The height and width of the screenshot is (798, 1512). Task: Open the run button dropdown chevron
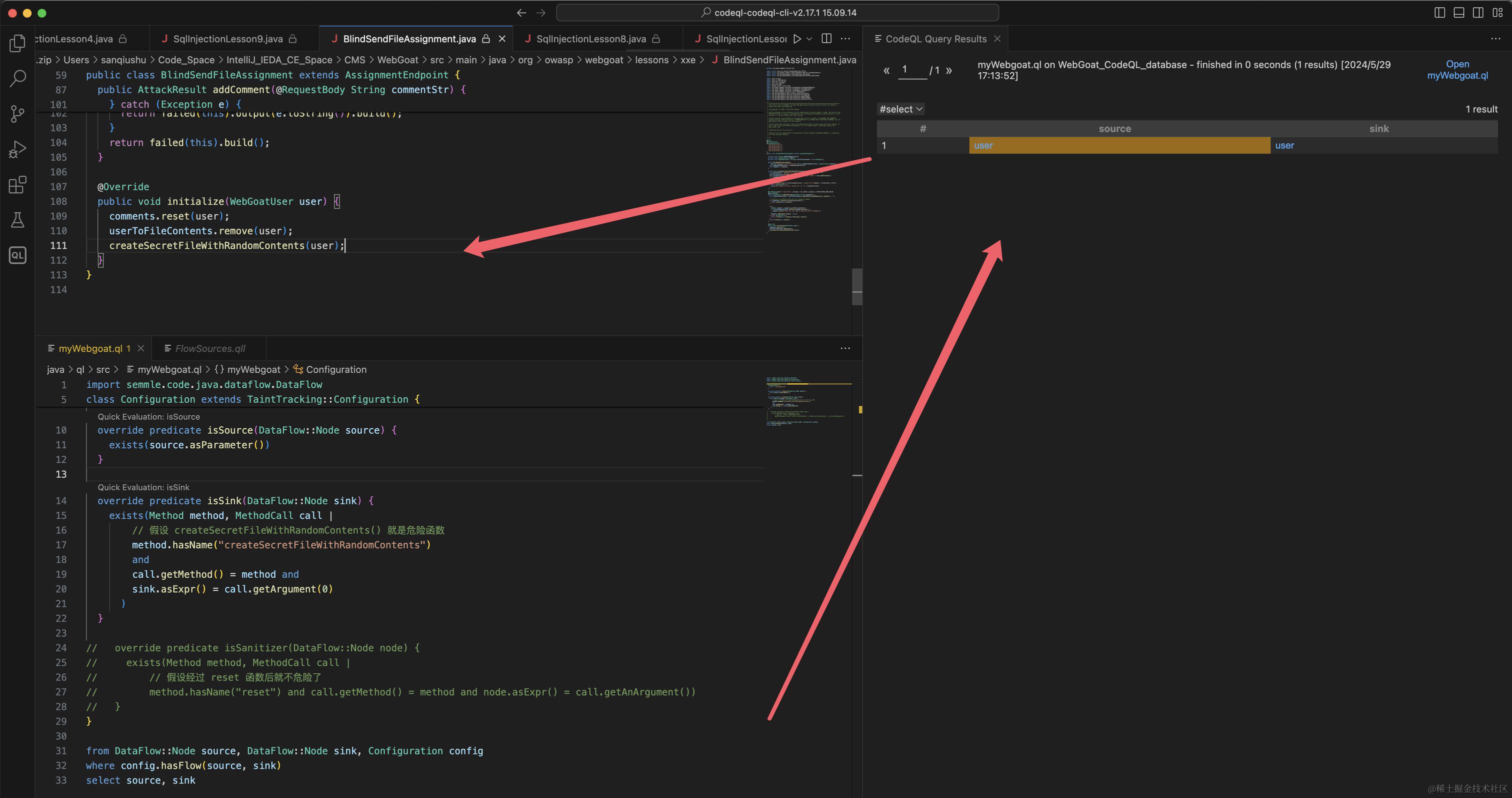(809, 39)
